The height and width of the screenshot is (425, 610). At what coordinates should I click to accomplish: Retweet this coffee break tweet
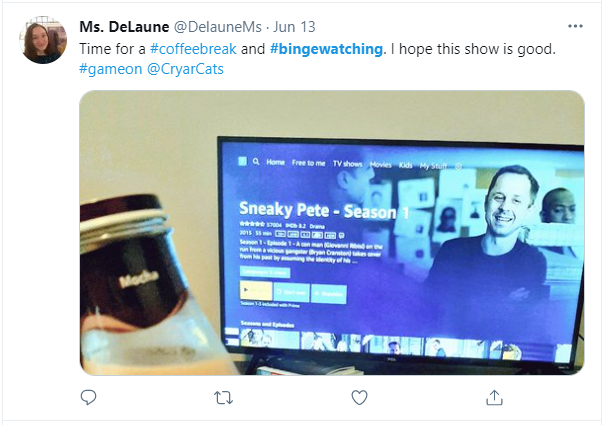(224, 397)
